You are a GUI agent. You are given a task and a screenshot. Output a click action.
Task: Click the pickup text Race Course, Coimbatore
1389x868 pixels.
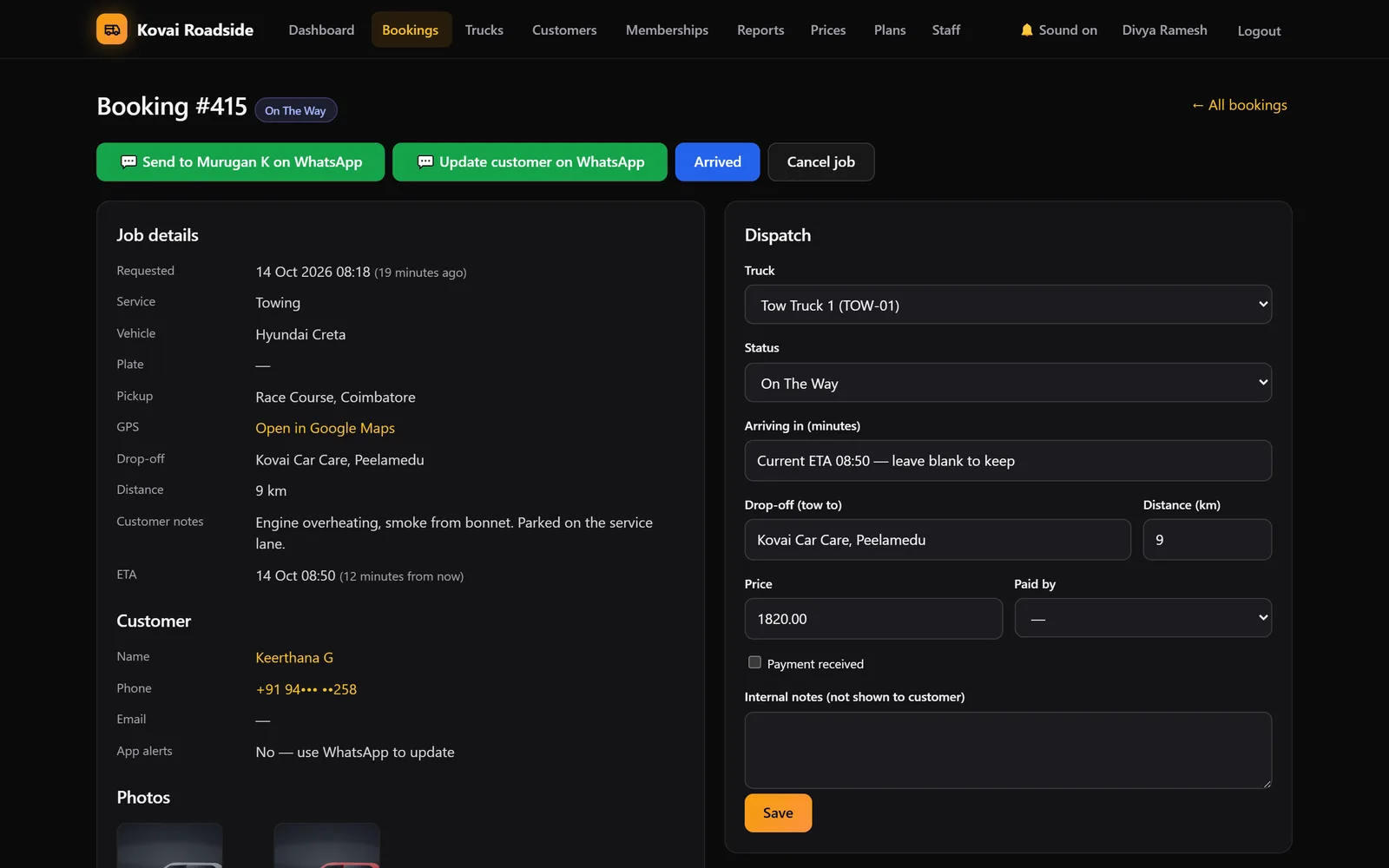point(335,397)
